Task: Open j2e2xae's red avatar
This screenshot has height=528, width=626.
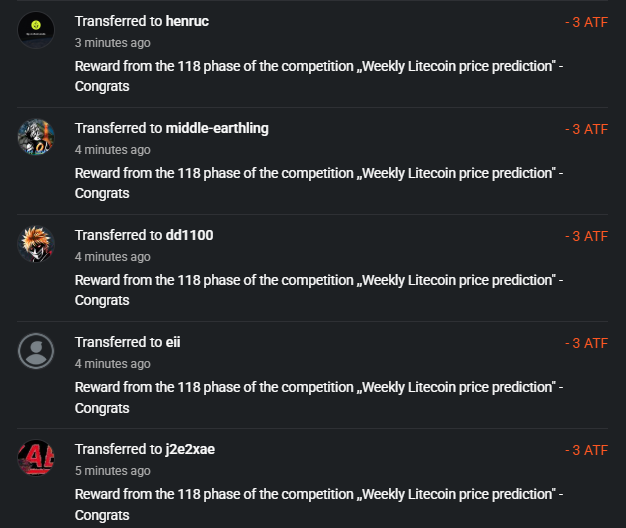Action: point(36,458)
